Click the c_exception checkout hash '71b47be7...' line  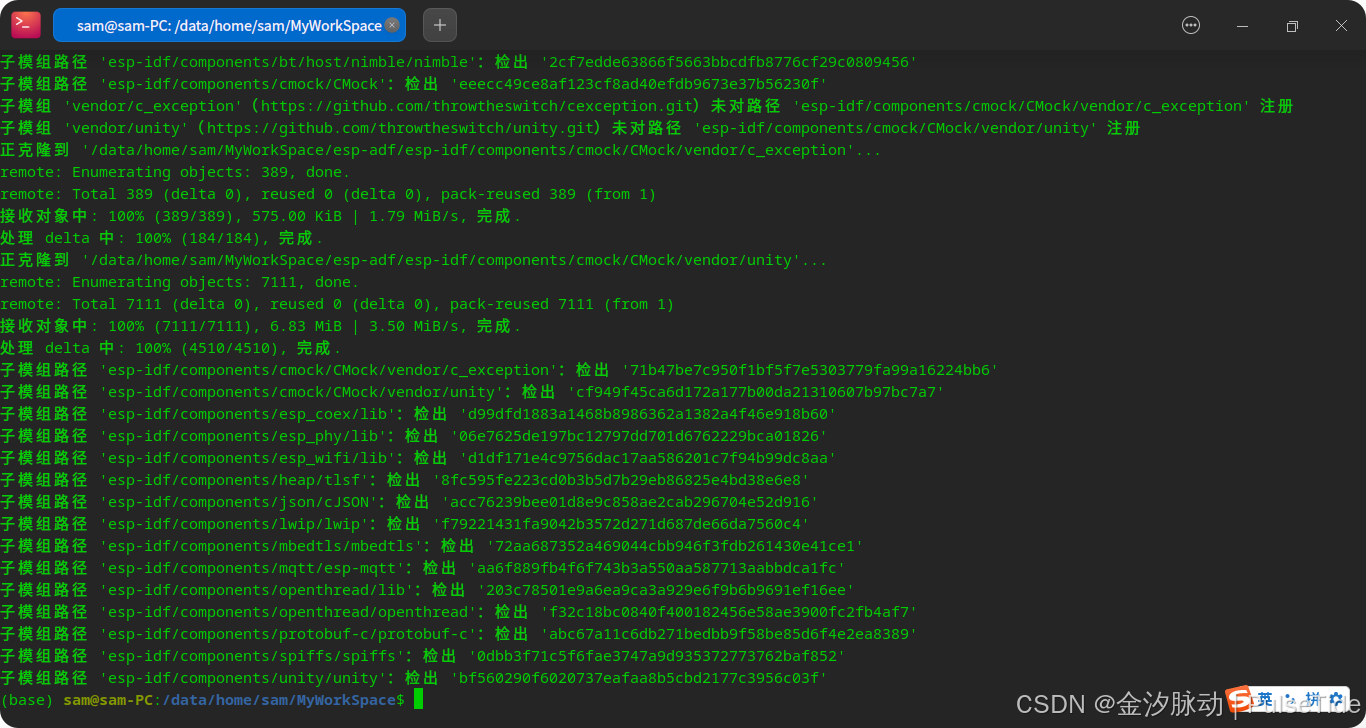coord(499,370)
